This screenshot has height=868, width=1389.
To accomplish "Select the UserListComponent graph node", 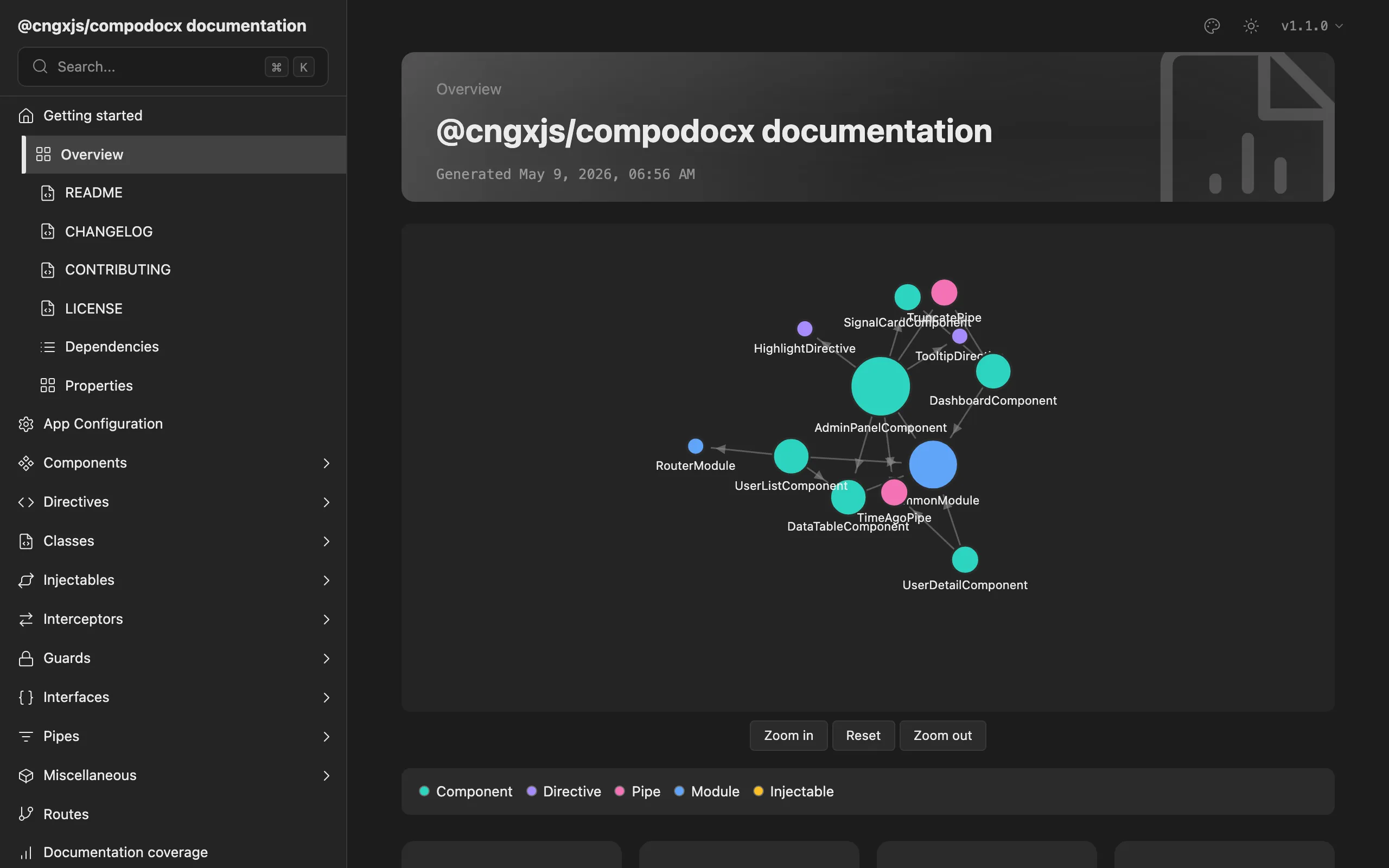I will tap(791, 456).
